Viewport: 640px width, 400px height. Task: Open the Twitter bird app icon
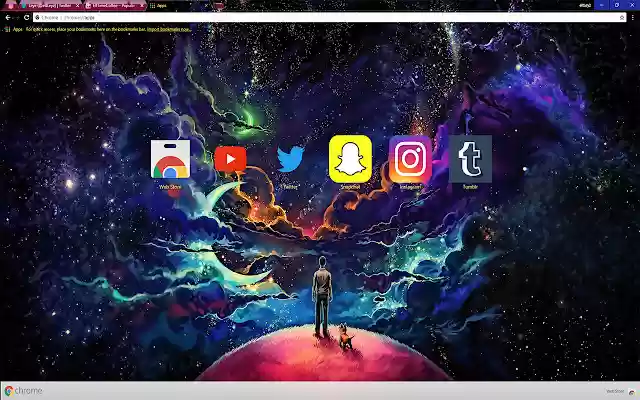click(290, 159)
